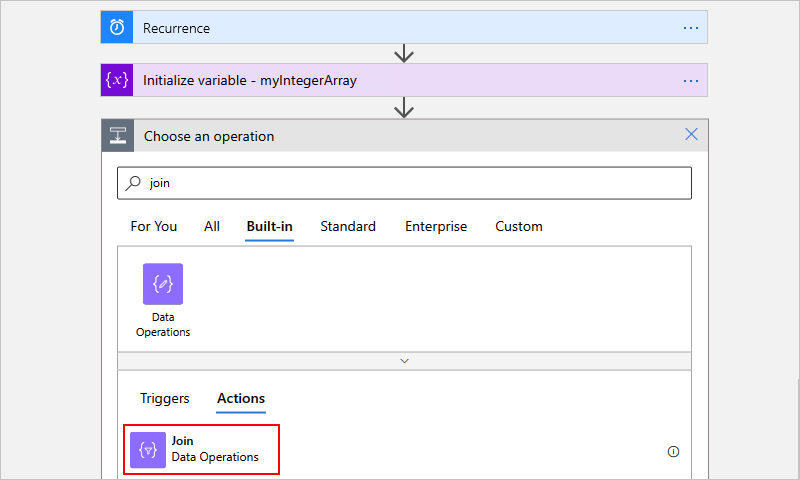Screen dimensions: 800x480
Task: Open the Initialize variable ellipsis menu
Action: point(690,80)
